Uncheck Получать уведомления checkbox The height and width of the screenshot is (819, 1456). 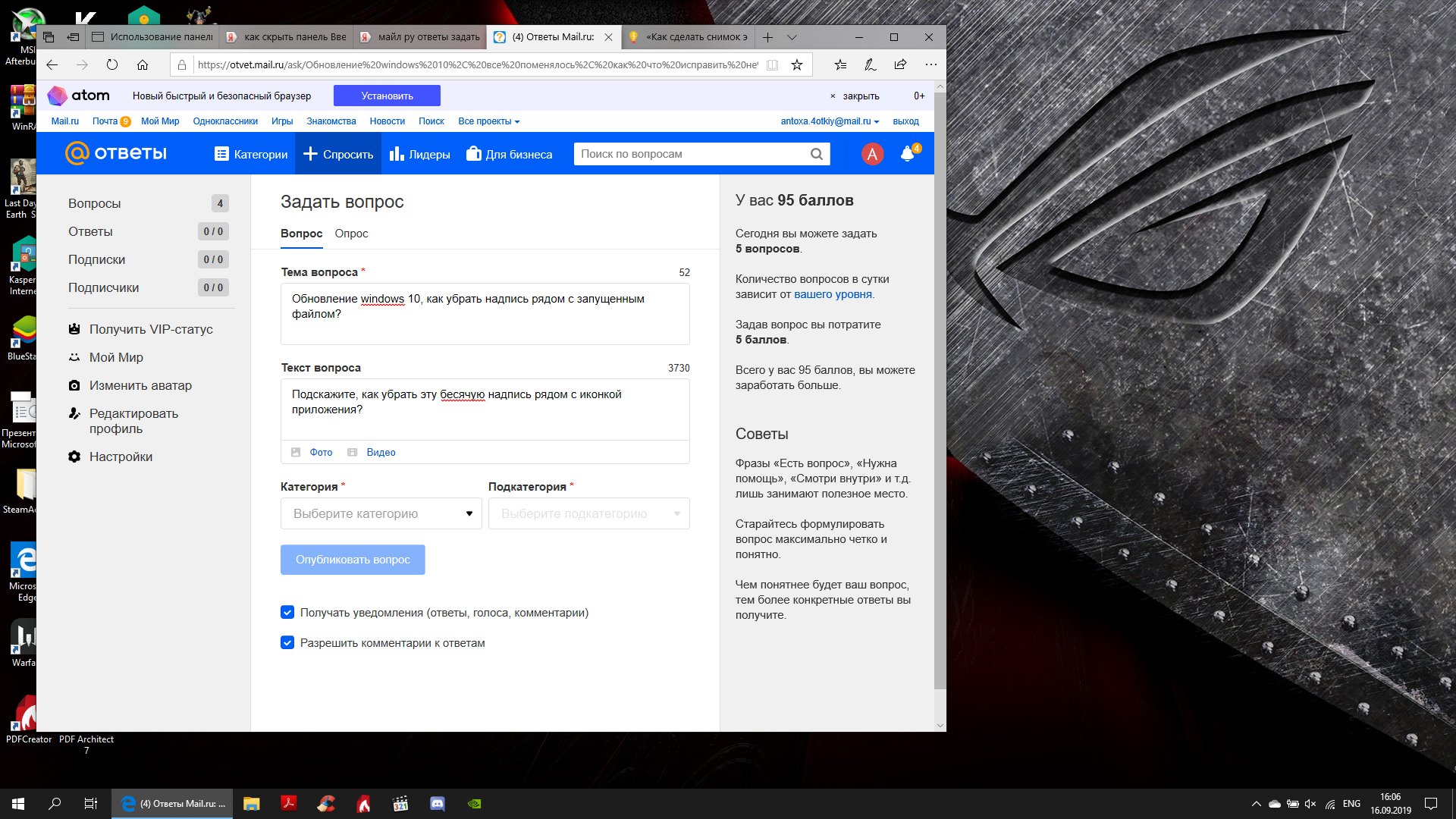[287, 613]
